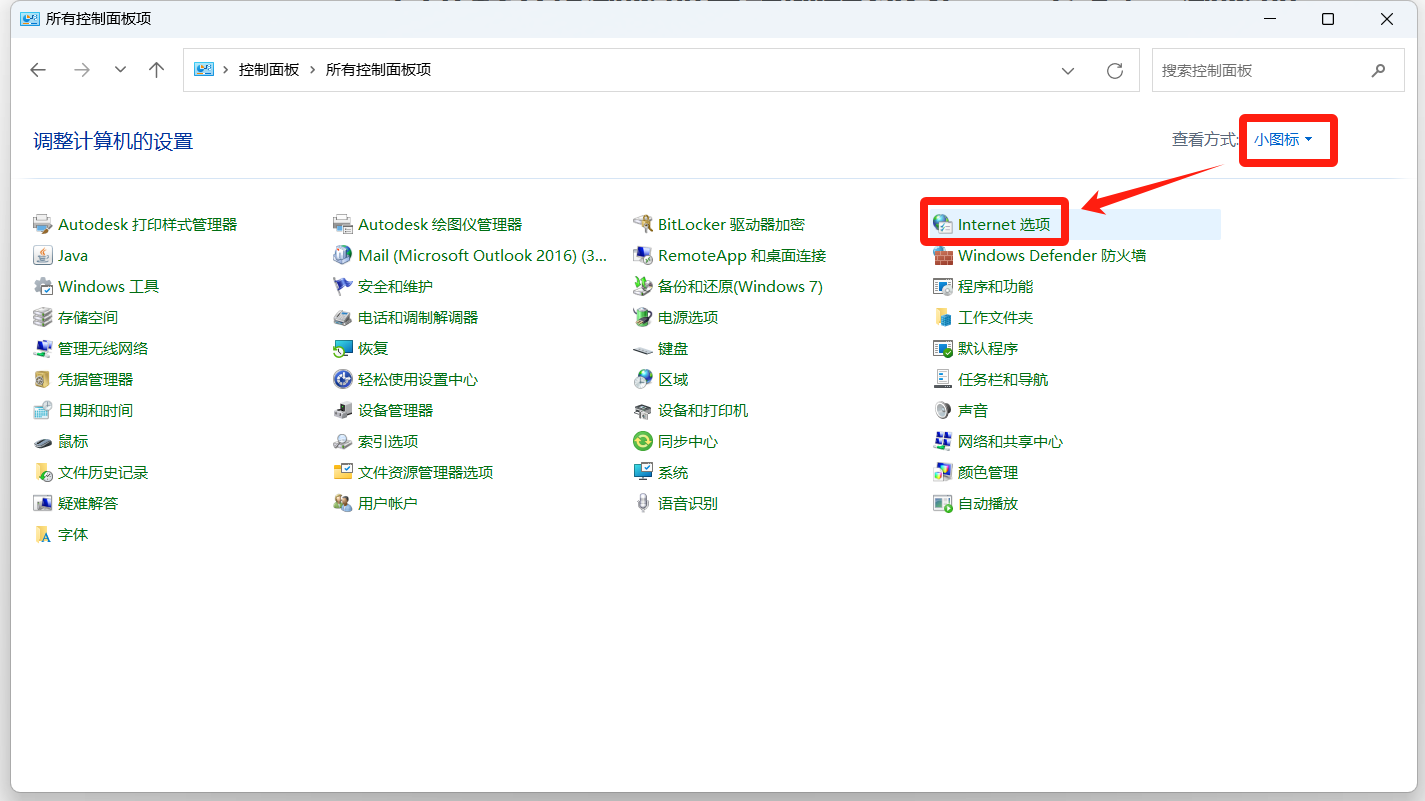Click 所有控制面板项 breadcrumb segment
Viewport: 1425px width, 801px height.
[378, 70]
